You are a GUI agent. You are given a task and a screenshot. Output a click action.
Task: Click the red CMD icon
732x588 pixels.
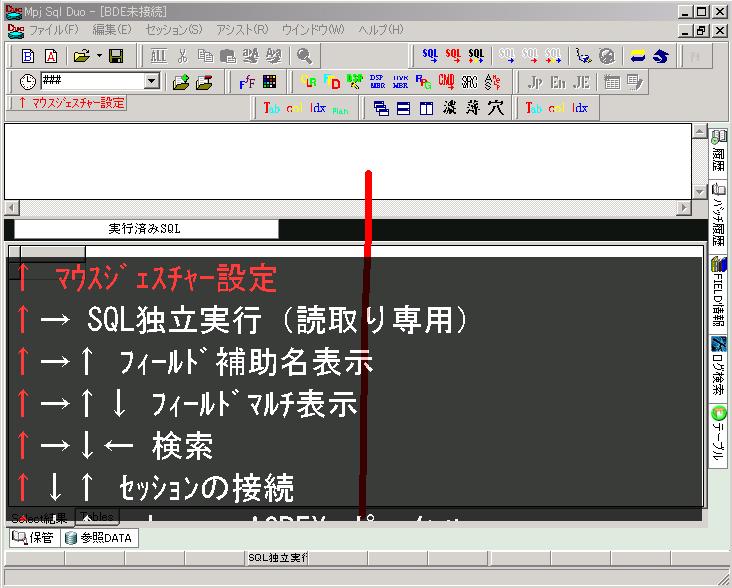click(446, 82)
